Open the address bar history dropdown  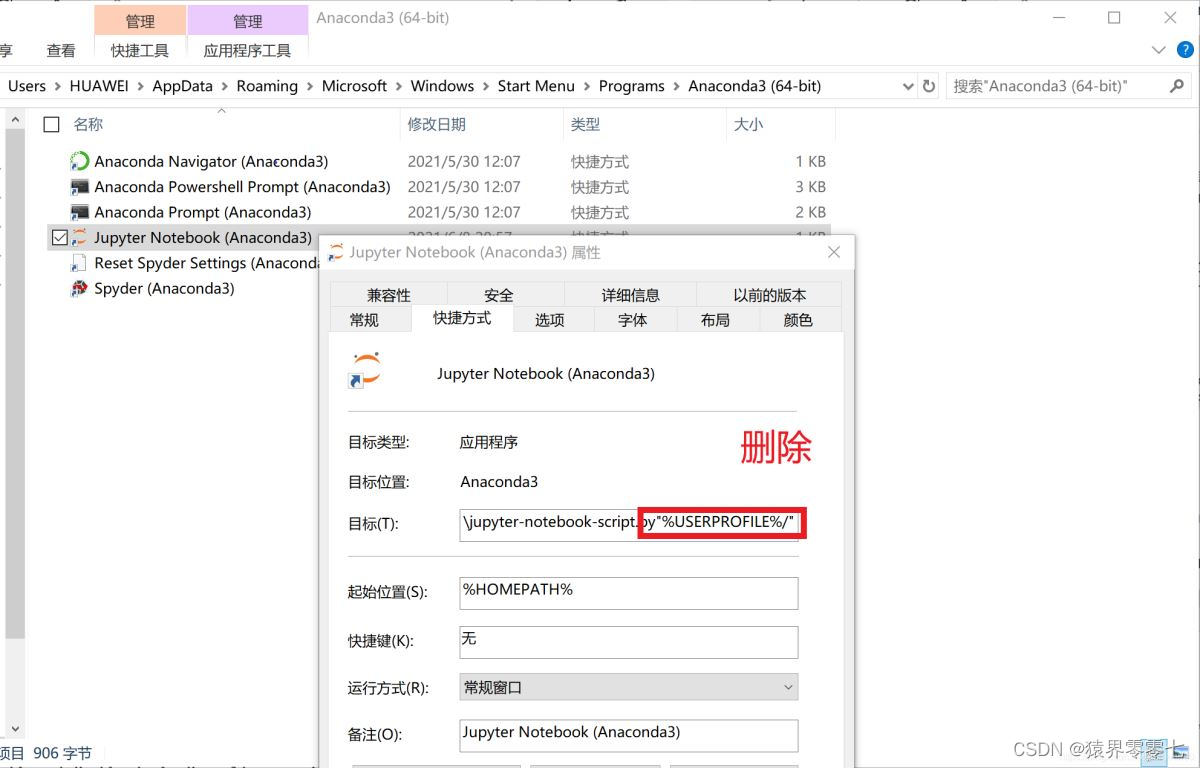(907, 86)
